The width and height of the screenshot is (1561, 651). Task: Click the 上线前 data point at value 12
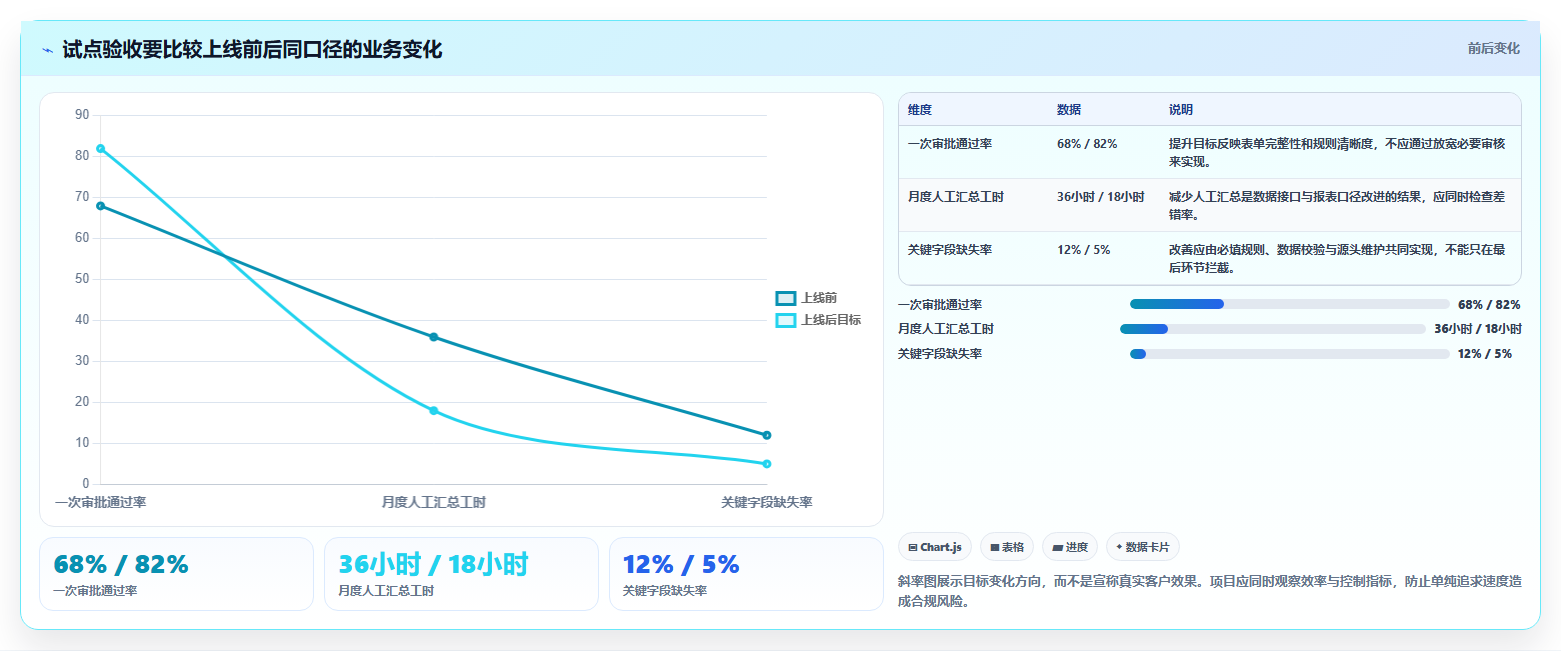(767, 435)
